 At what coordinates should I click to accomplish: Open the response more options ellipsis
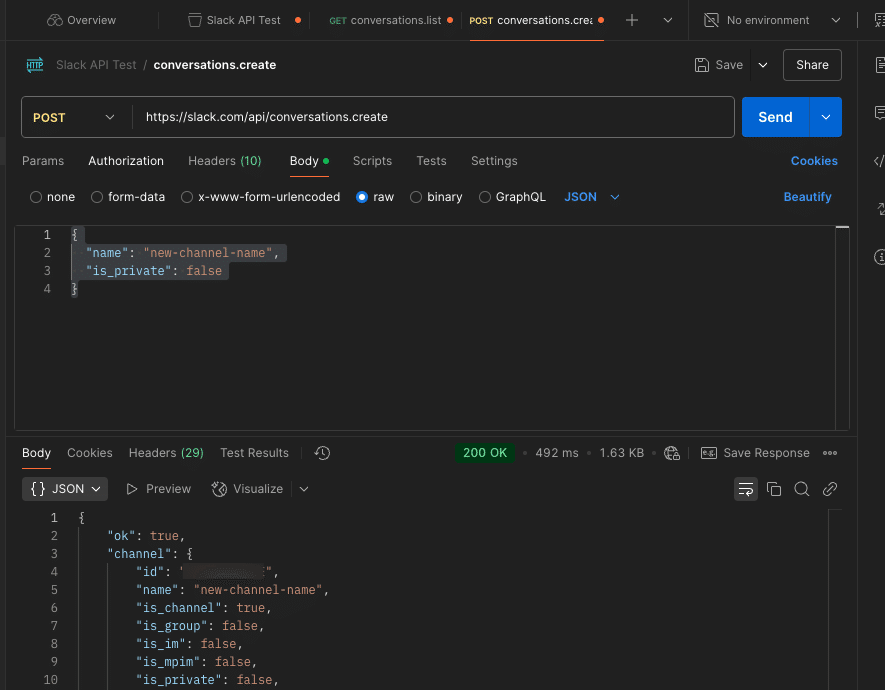pyautogui.click(x=830, y=453)
